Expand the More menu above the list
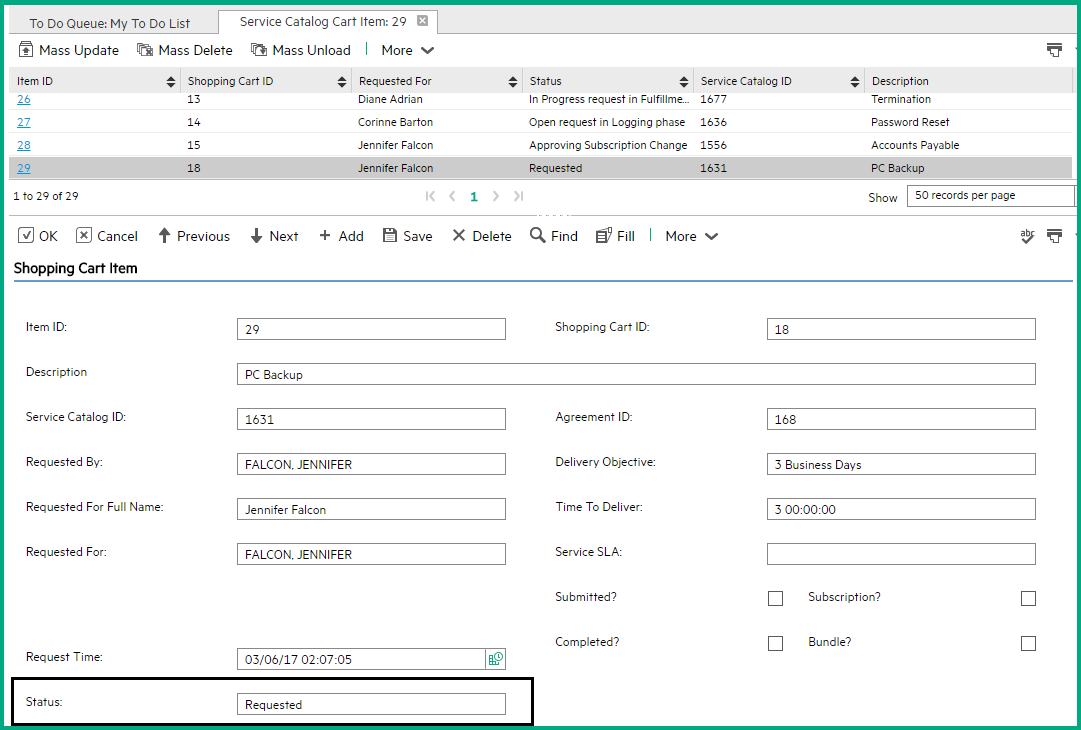 (407, 50)
